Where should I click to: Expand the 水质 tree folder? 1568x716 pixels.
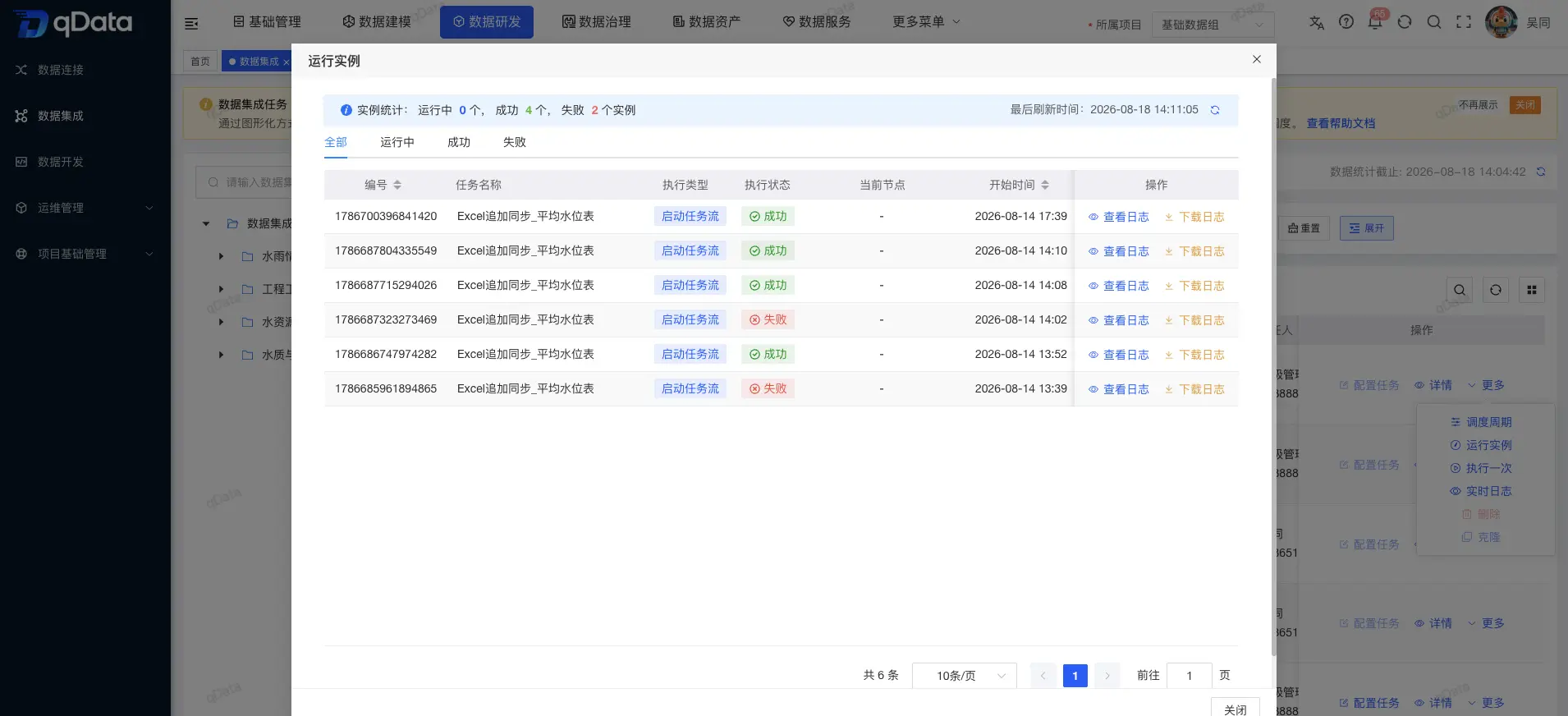click(x=221, y=355)
